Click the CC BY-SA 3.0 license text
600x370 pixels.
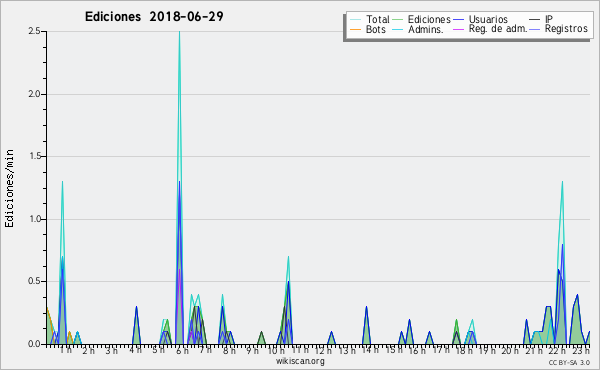569,362
